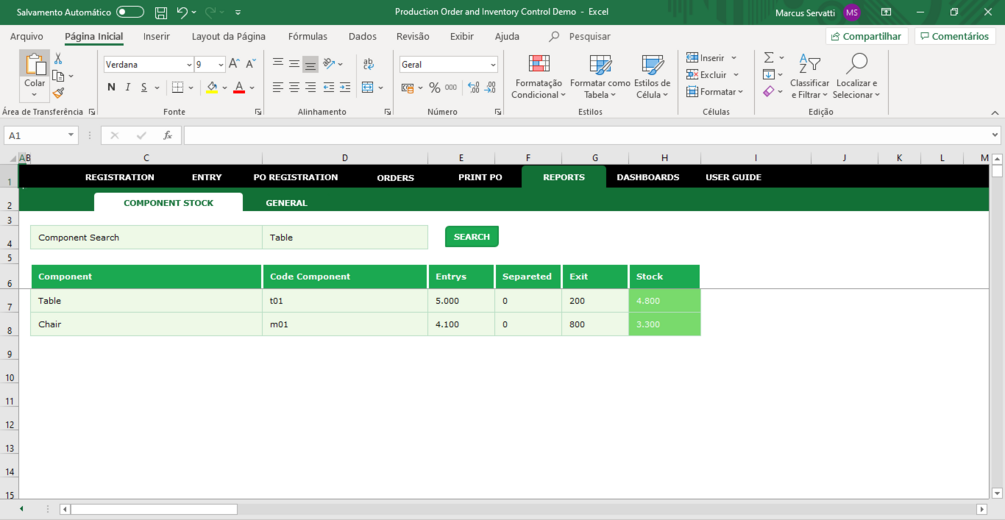Open the Fórmulas ribbon tab

click(308, 37)
